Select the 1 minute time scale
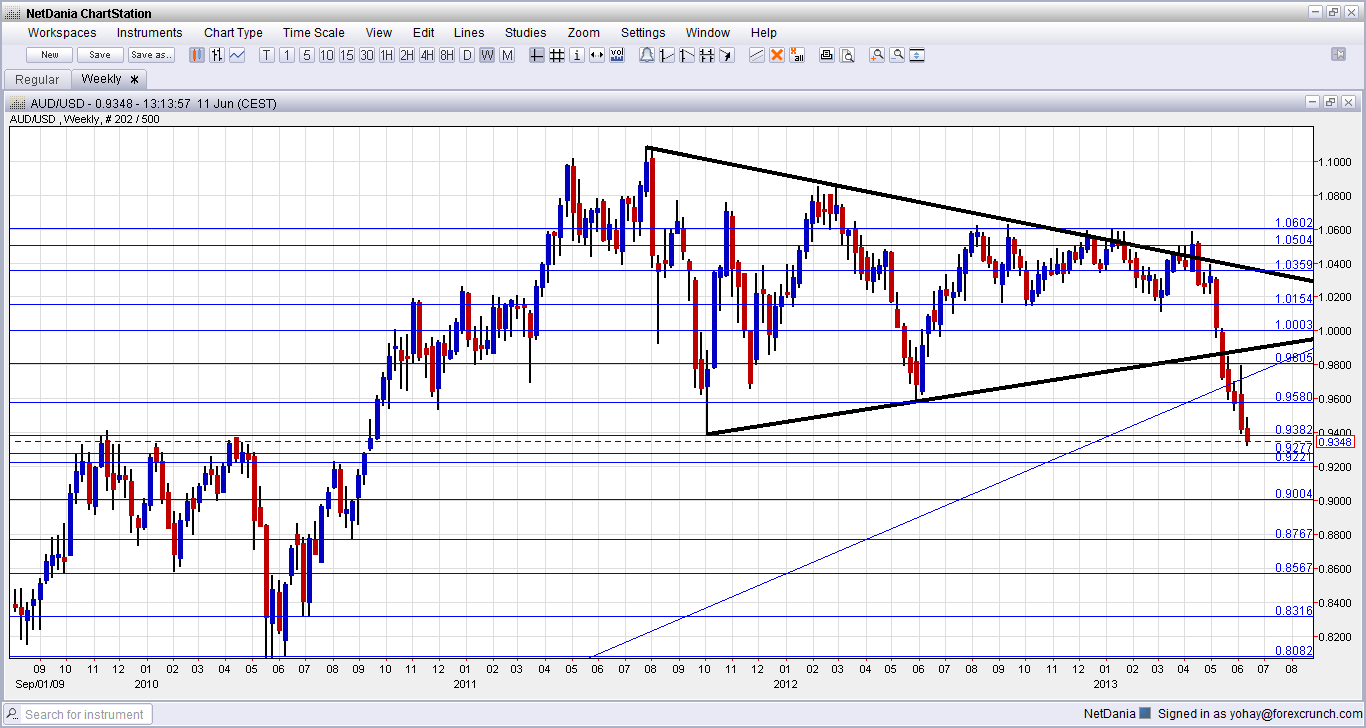The height and width of the screenshot is (728, 1366). pyautogui.click(x=287, y=55)
